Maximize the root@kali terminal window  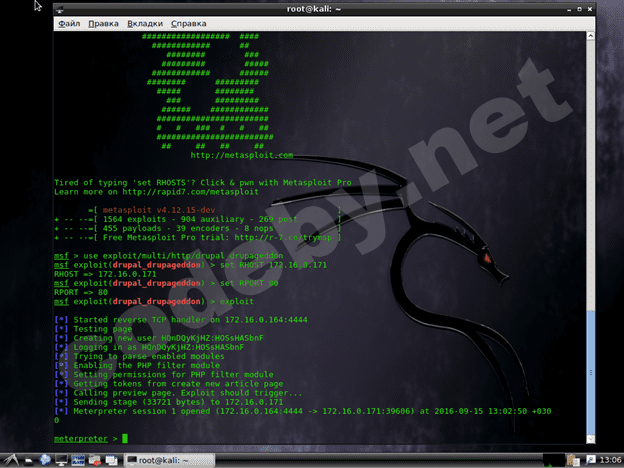tap(579, 9)
